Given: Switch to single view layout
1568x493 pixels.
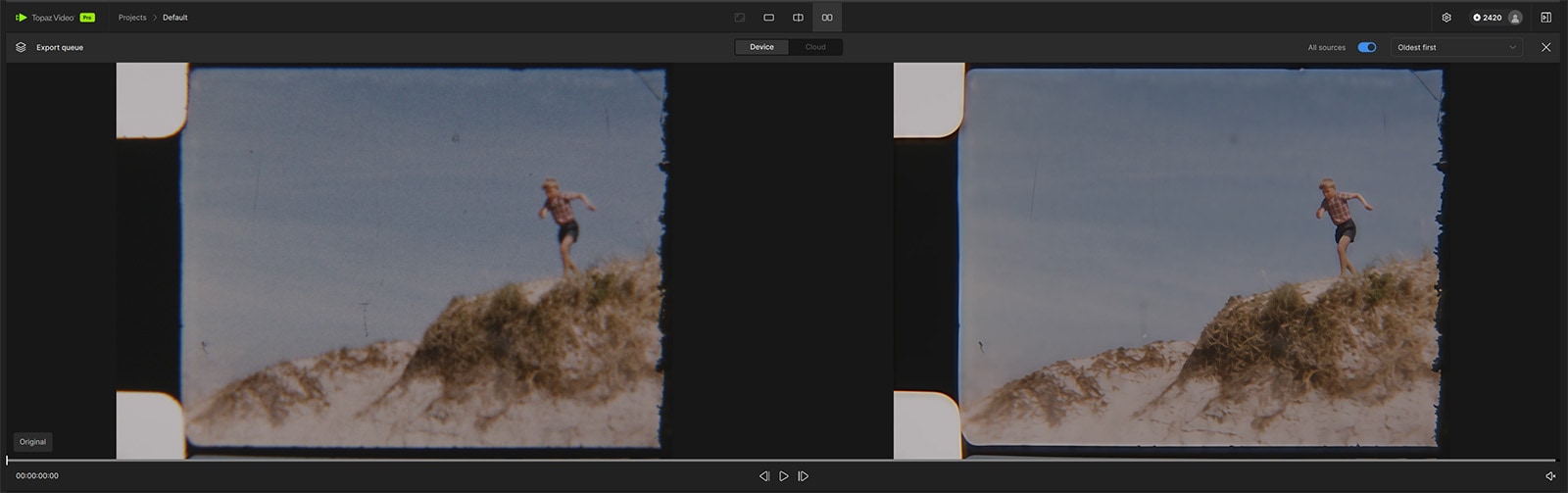Looking at the screenshot, I should tap(768, 18).
